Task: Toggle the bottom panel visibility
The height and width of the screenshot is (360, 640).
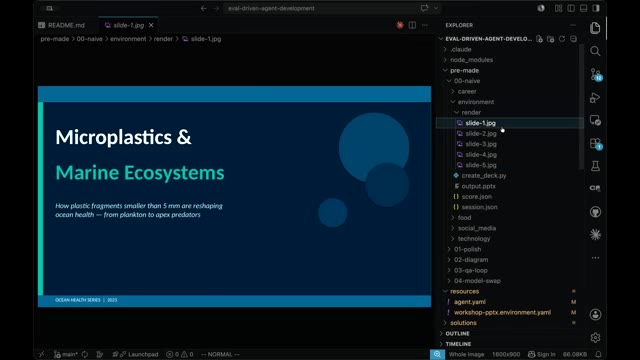Action: point(584,8)
